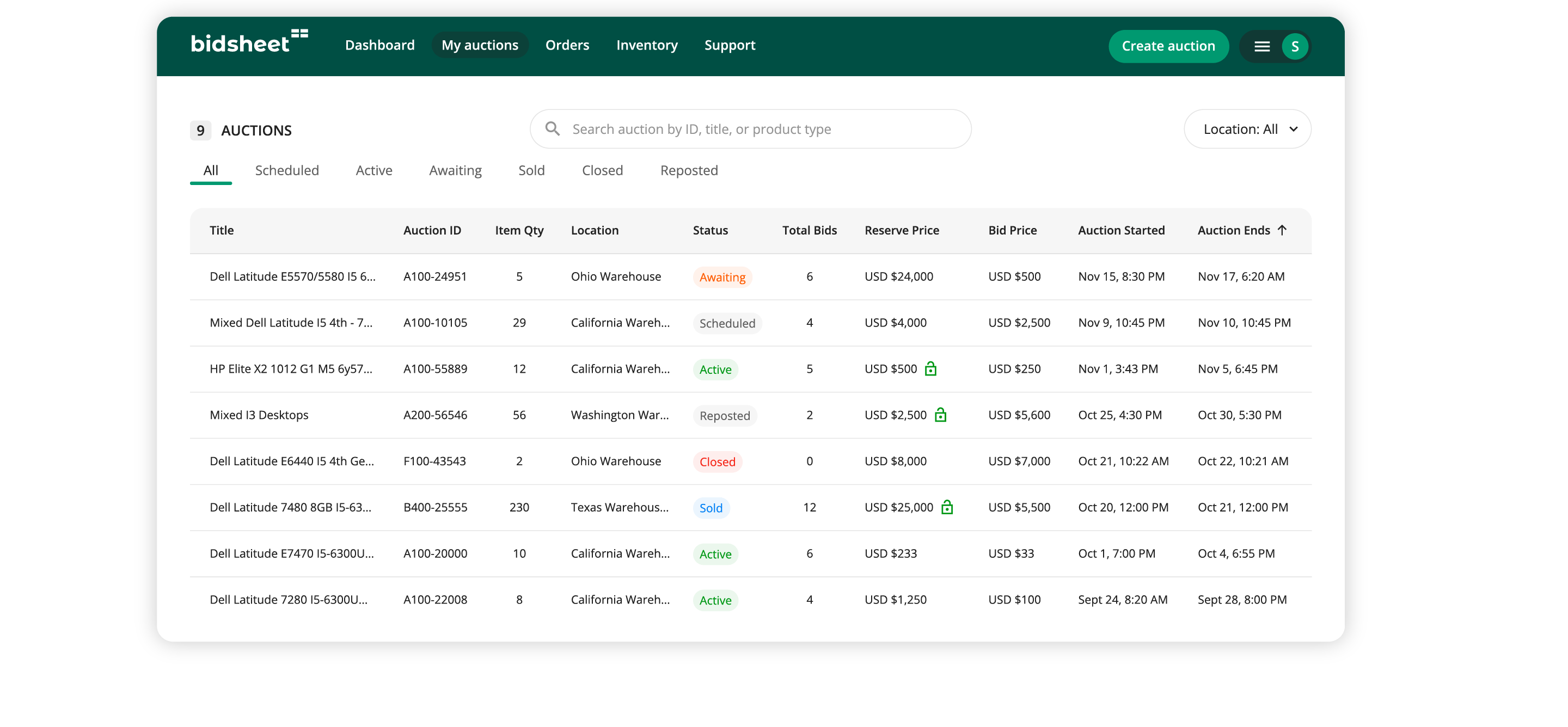Viewport: 1568px width, 727px height.
Task: Switch to the Scheduled tab
Action: [287, 170]
